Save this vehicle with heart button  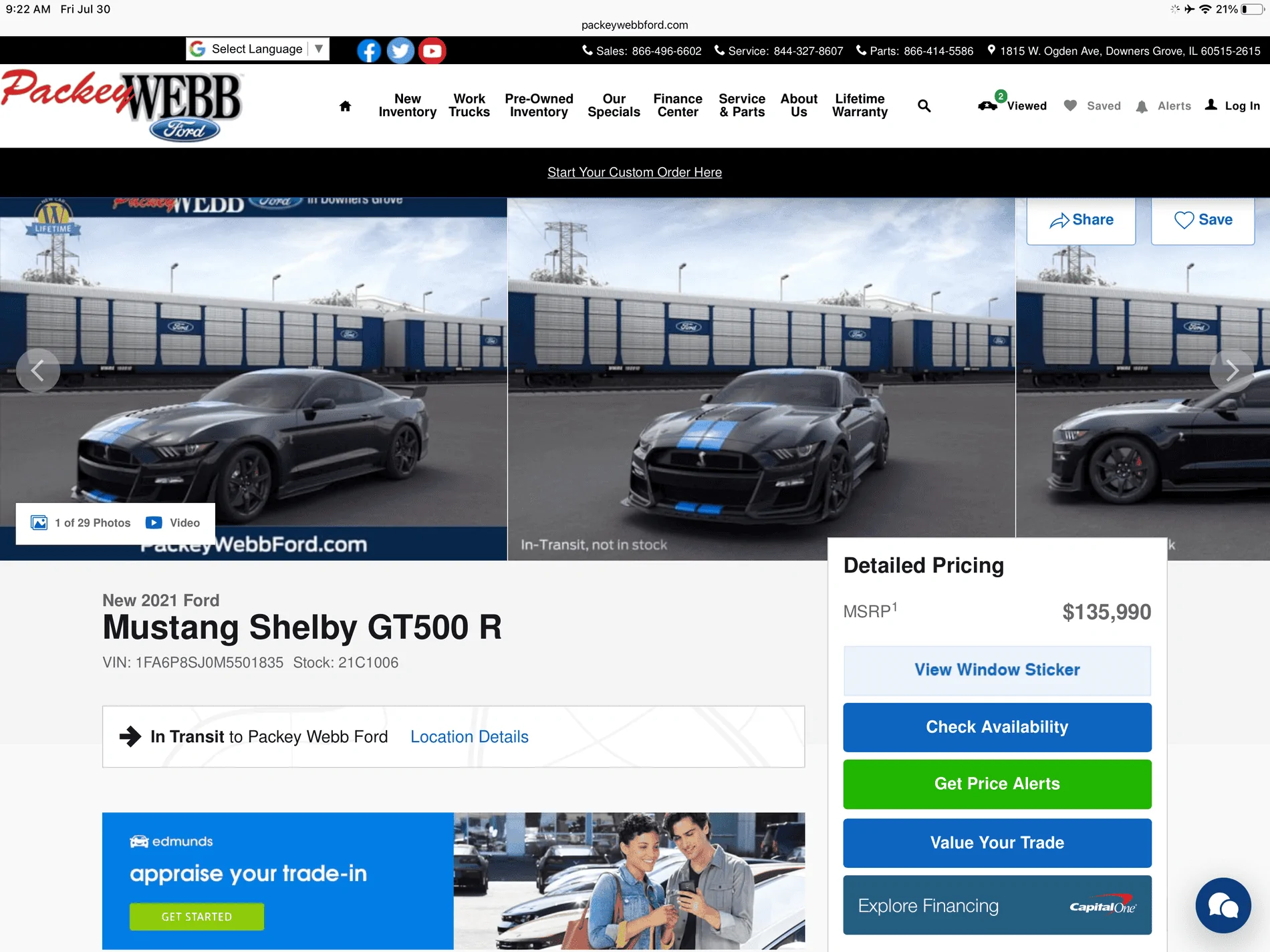point(1202,220)
